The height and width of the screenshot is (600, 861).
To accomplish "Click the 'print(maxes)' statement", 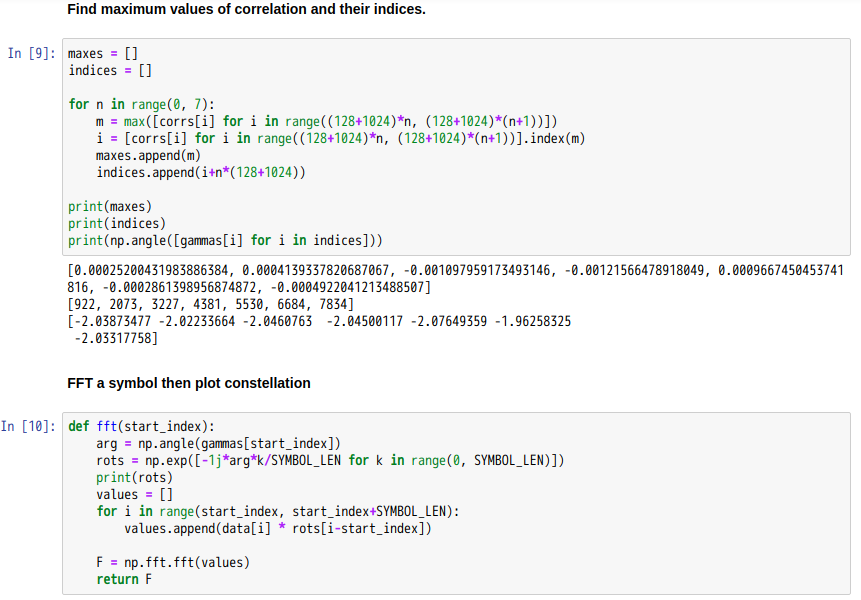I will coord(110,206).
